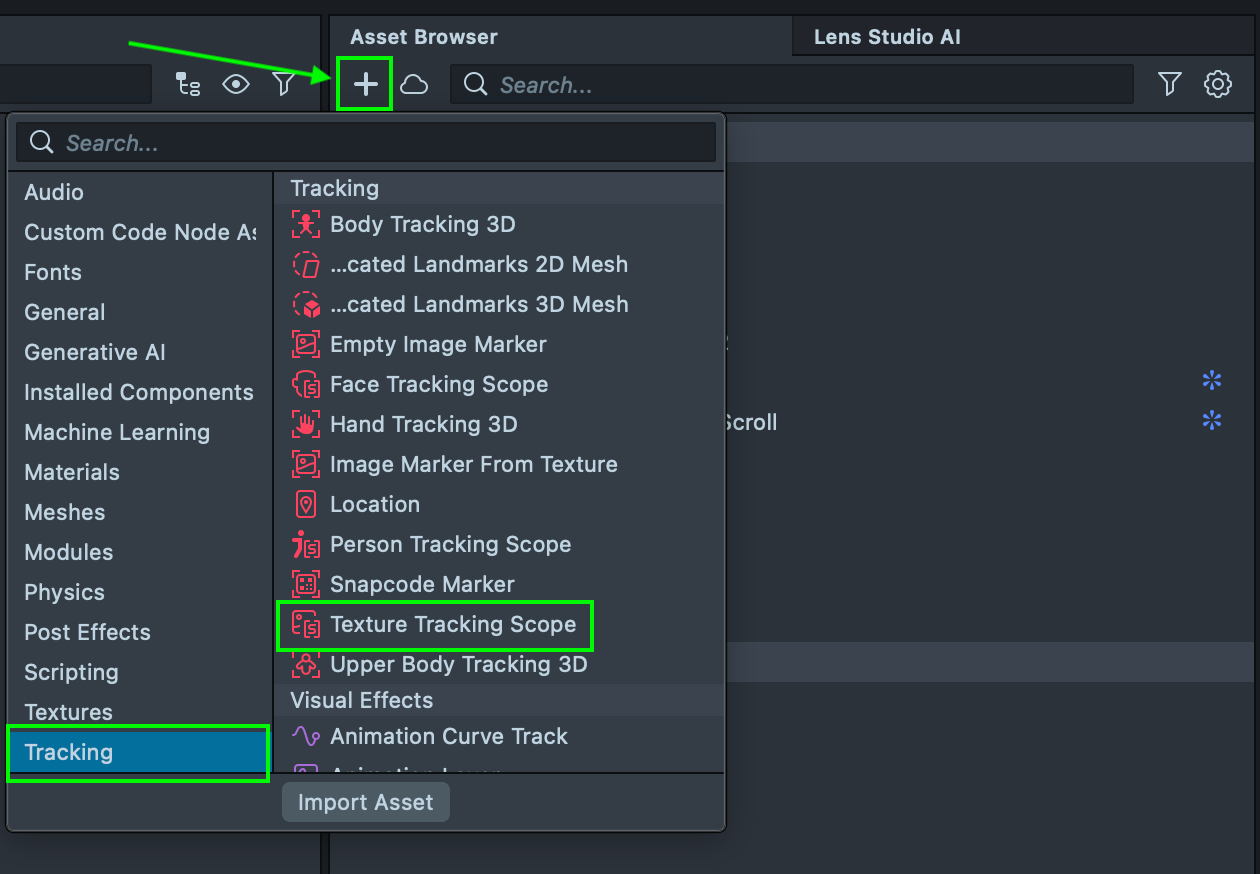Image resolution: width=1260 pixels, height=874 pixels.
Task: Click the Import Asset button
Action: 365,802
